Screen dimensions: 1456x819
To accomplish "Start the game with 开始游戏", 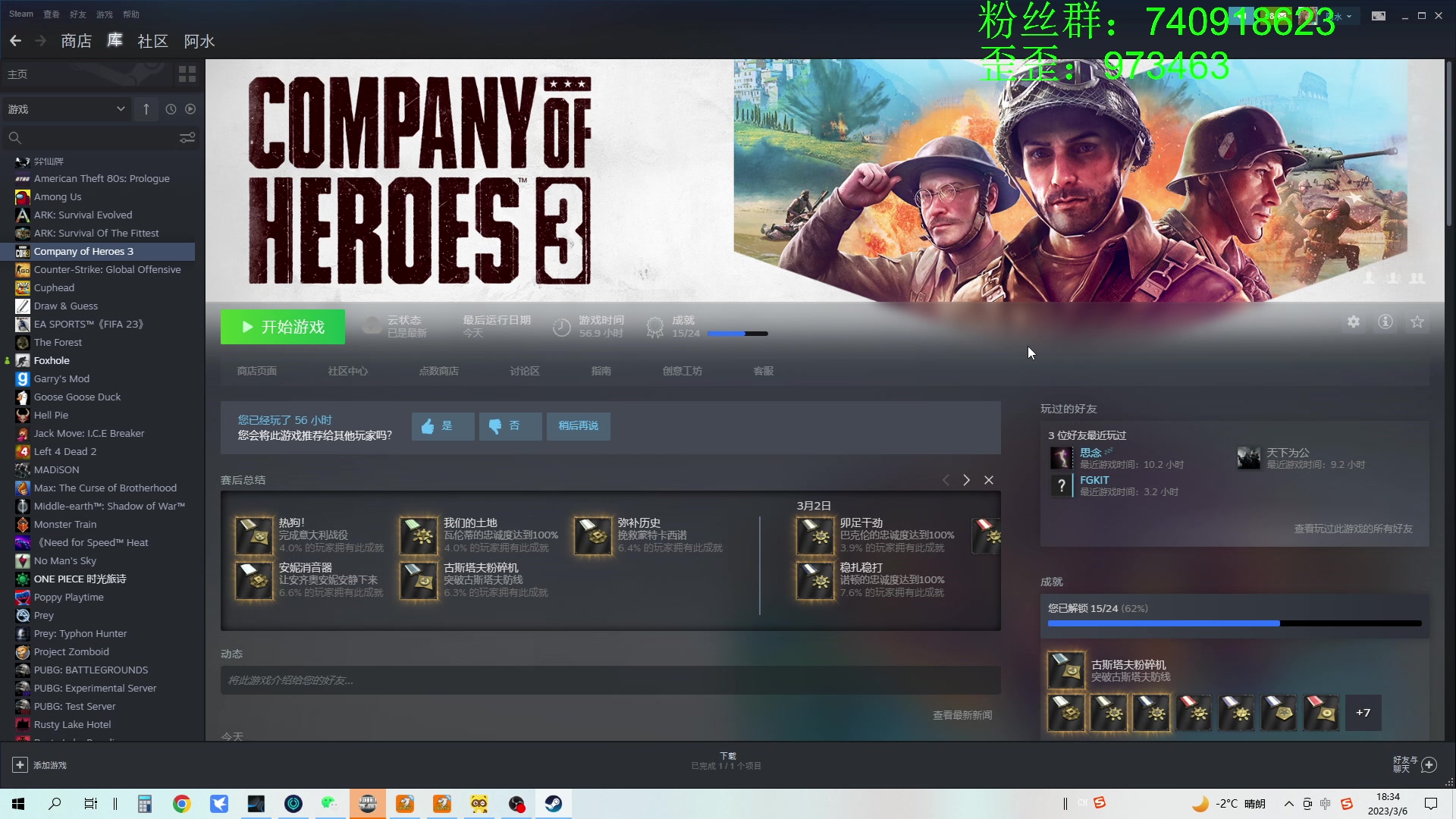I will click(283, 327).
